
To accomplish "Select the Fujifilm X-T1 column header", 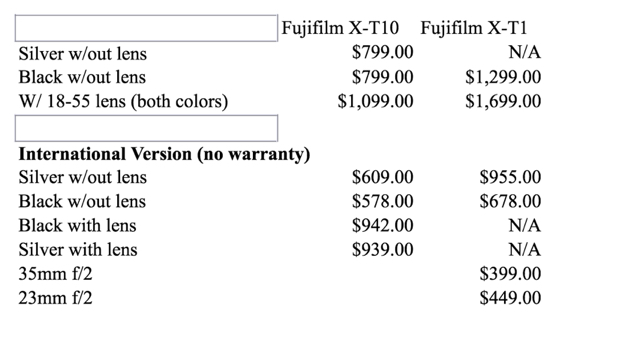I will click(x=474, y=28).
